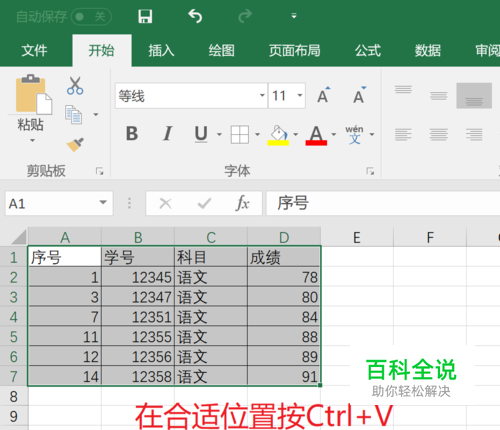
Task: Select cell A6 containing 12
Action: click(x=65, y=356)
